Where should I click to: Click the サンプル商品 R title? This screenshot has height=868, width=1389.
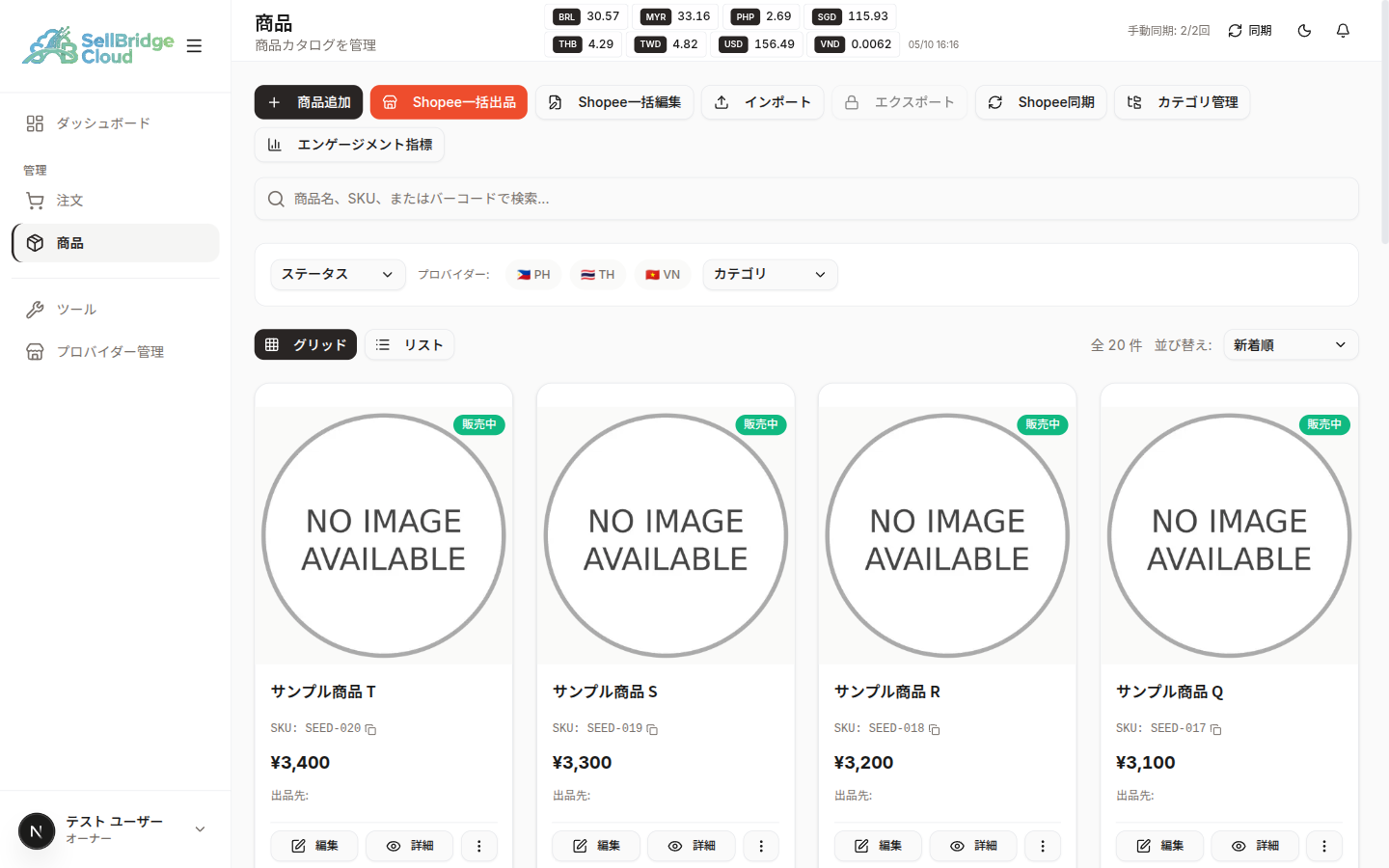coord(887,692)
